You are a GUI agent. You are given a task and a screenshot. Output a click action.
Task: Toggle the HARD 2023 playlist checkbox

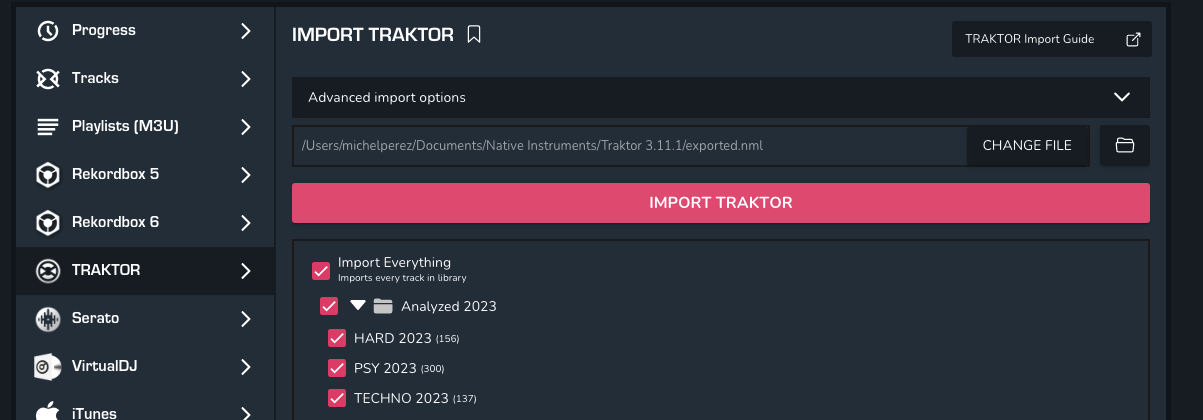click(x=337, y=338)
